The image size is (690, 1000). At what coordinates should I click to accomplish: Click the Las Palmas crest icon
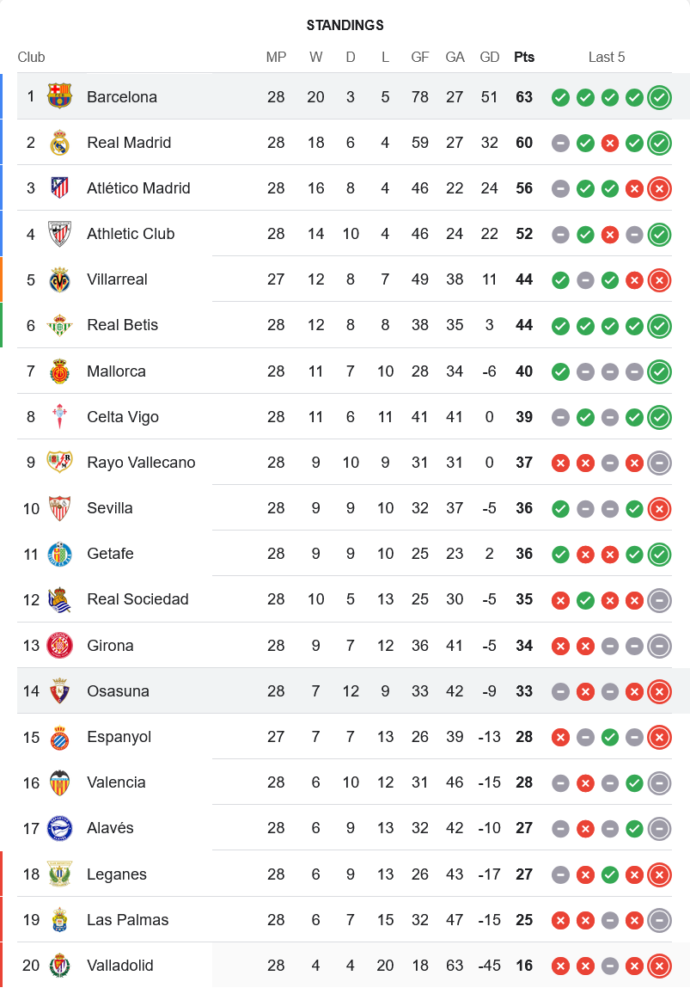(60, 920)
